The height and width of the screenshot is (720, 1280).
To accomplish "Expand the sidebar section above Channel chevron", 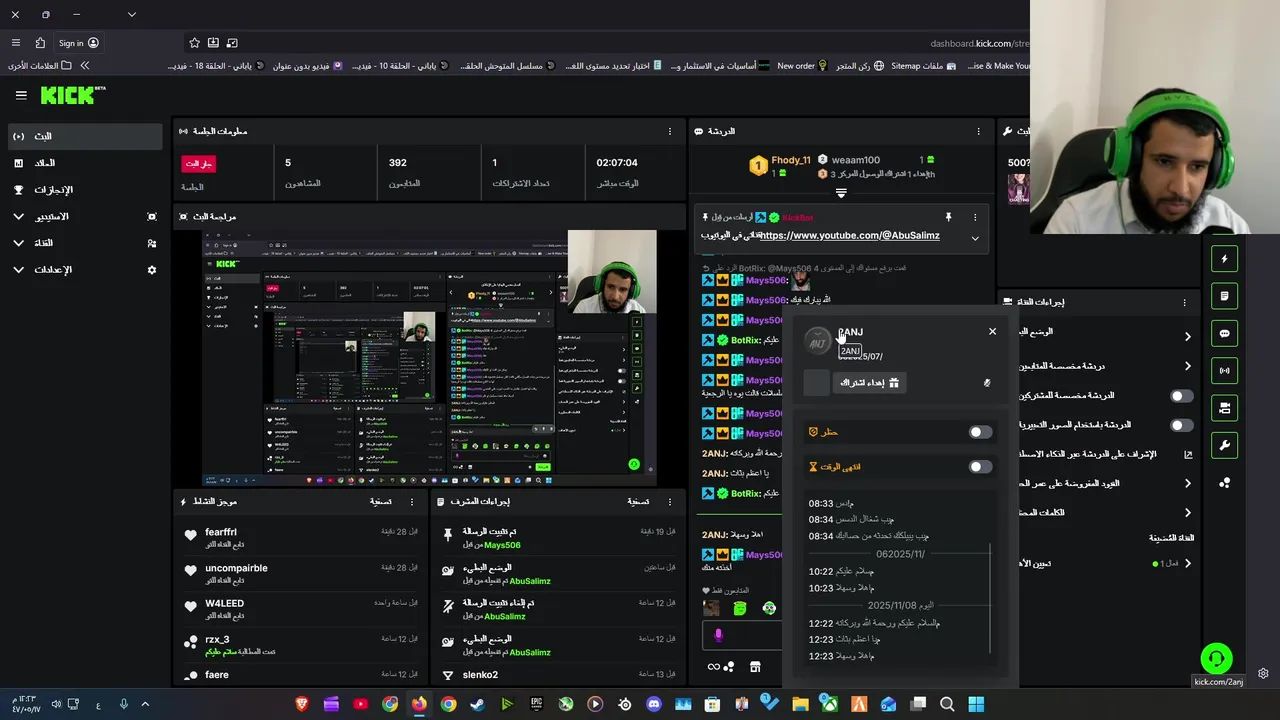I will pos(18,216).
